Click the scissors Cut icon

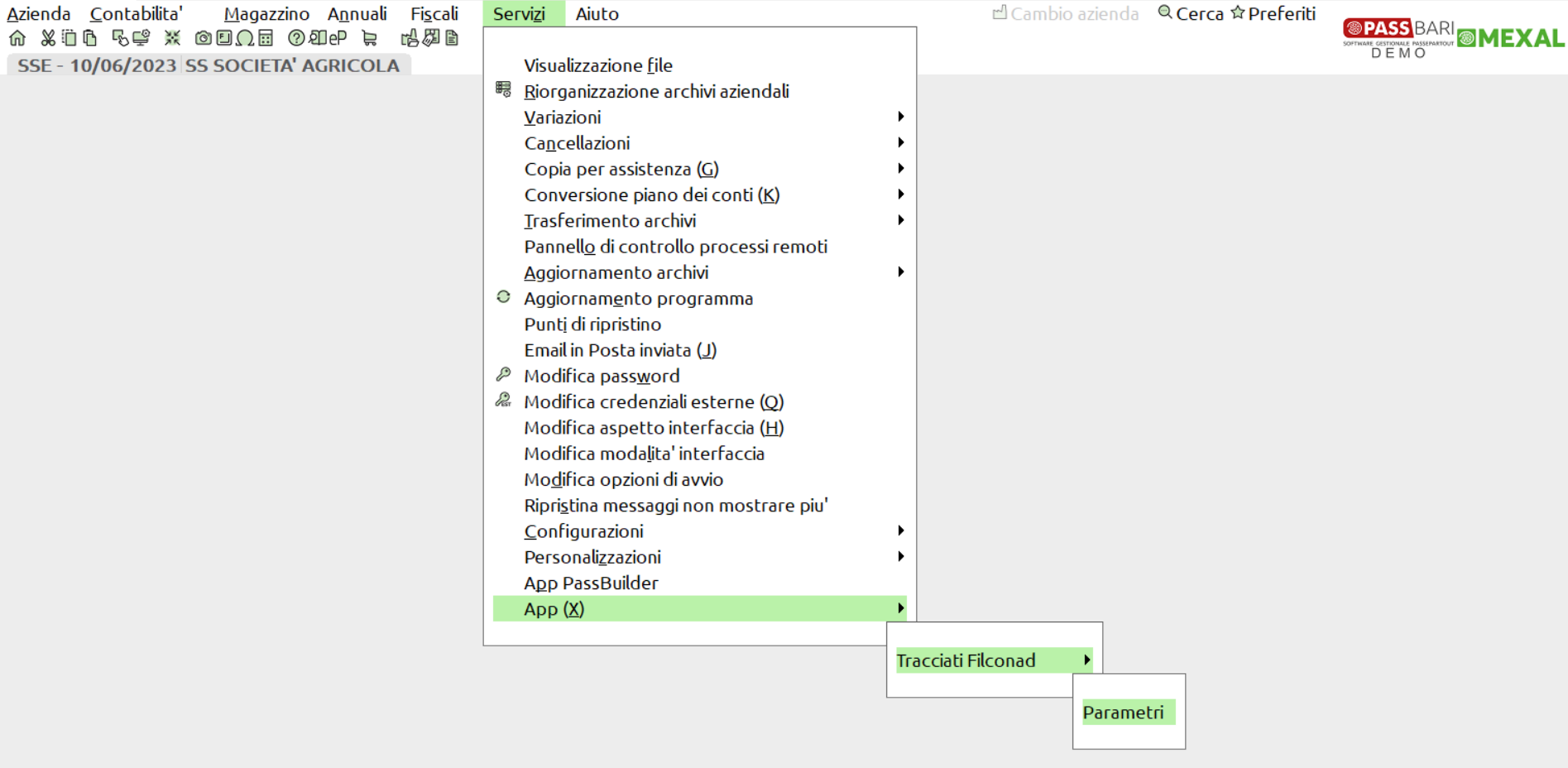[48, 38]
